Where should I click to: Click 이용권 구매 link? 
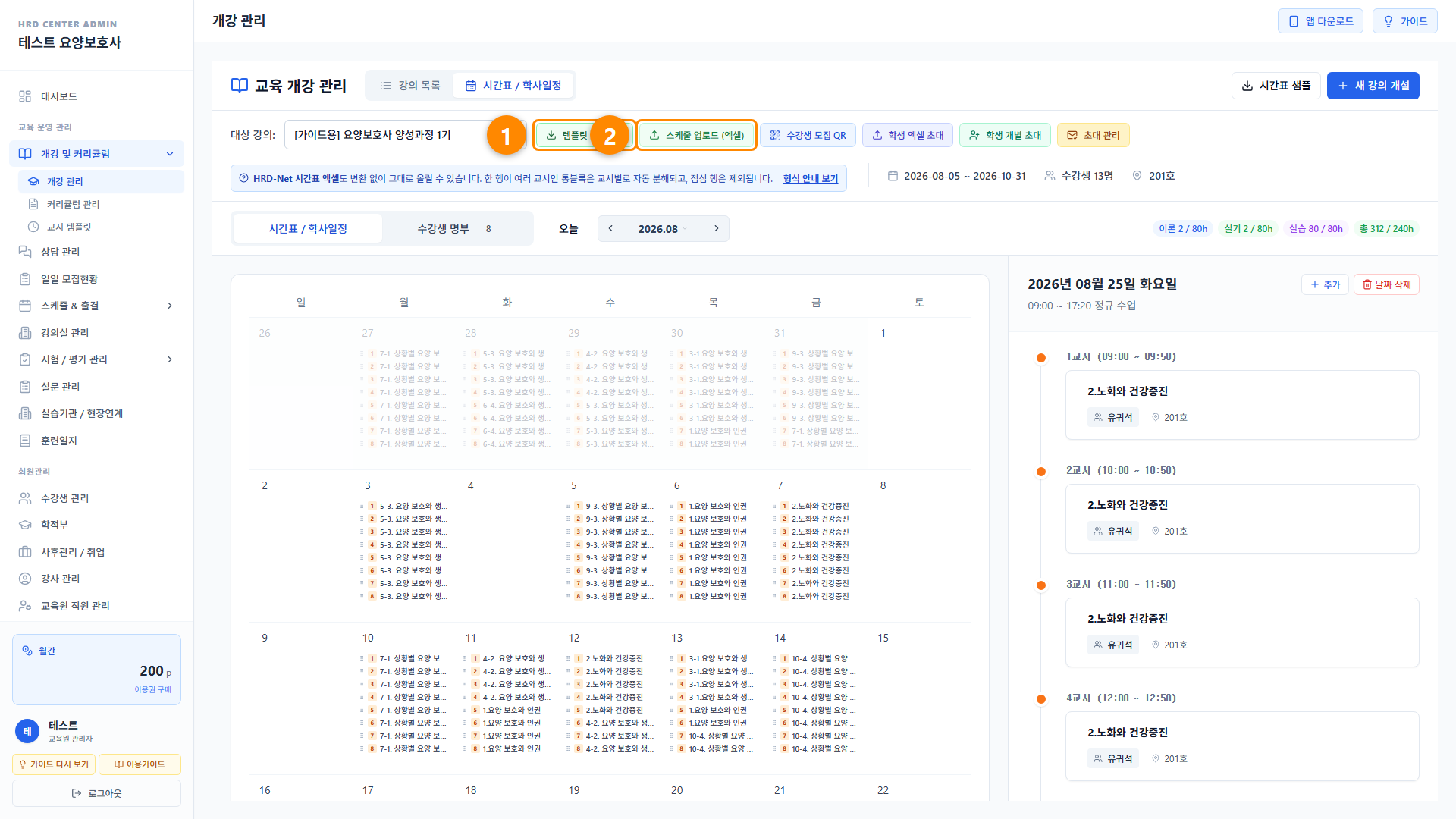153,689
